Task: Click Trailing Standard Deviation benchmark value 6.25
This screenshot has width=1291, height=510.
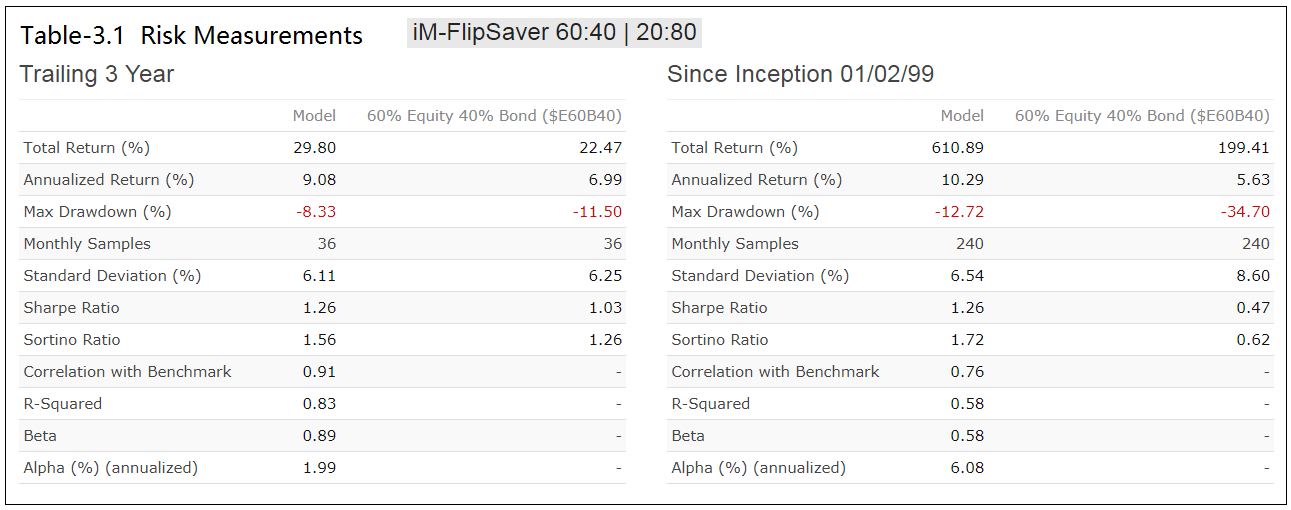Action: [606, 276]
